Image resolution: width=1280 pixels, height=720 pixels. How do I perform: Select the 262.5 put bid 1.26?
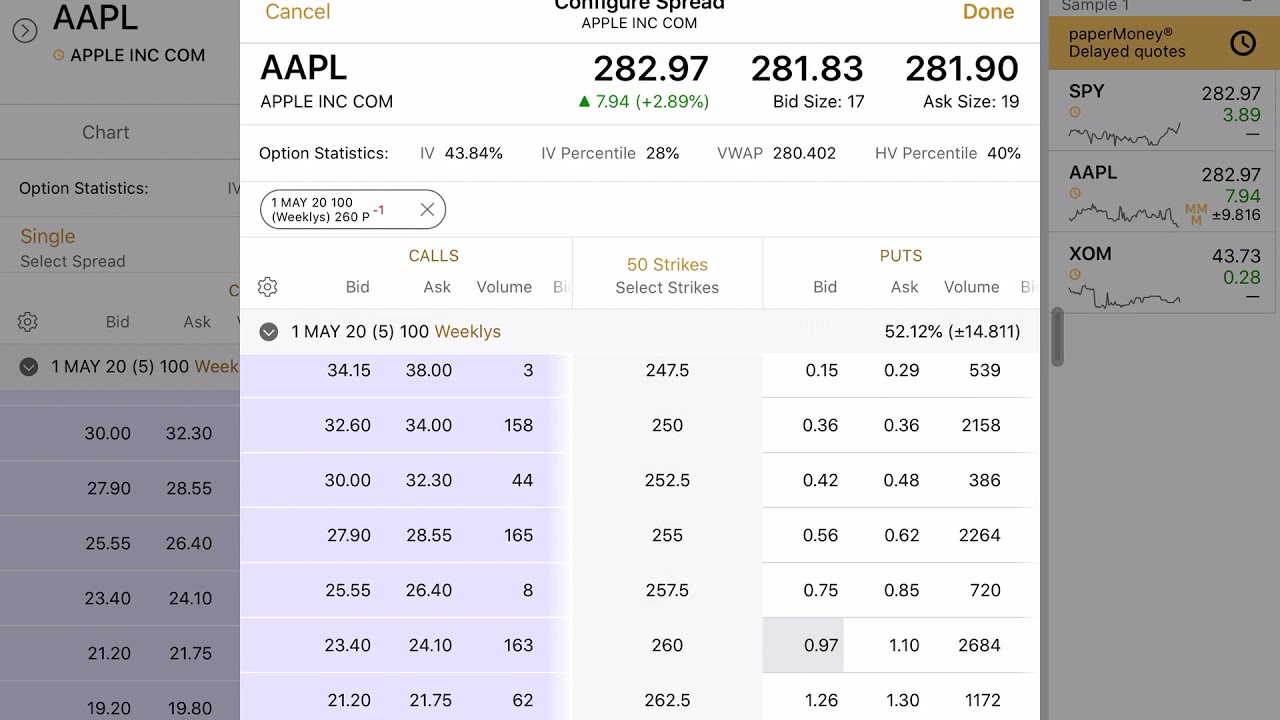tap(821, 700)
